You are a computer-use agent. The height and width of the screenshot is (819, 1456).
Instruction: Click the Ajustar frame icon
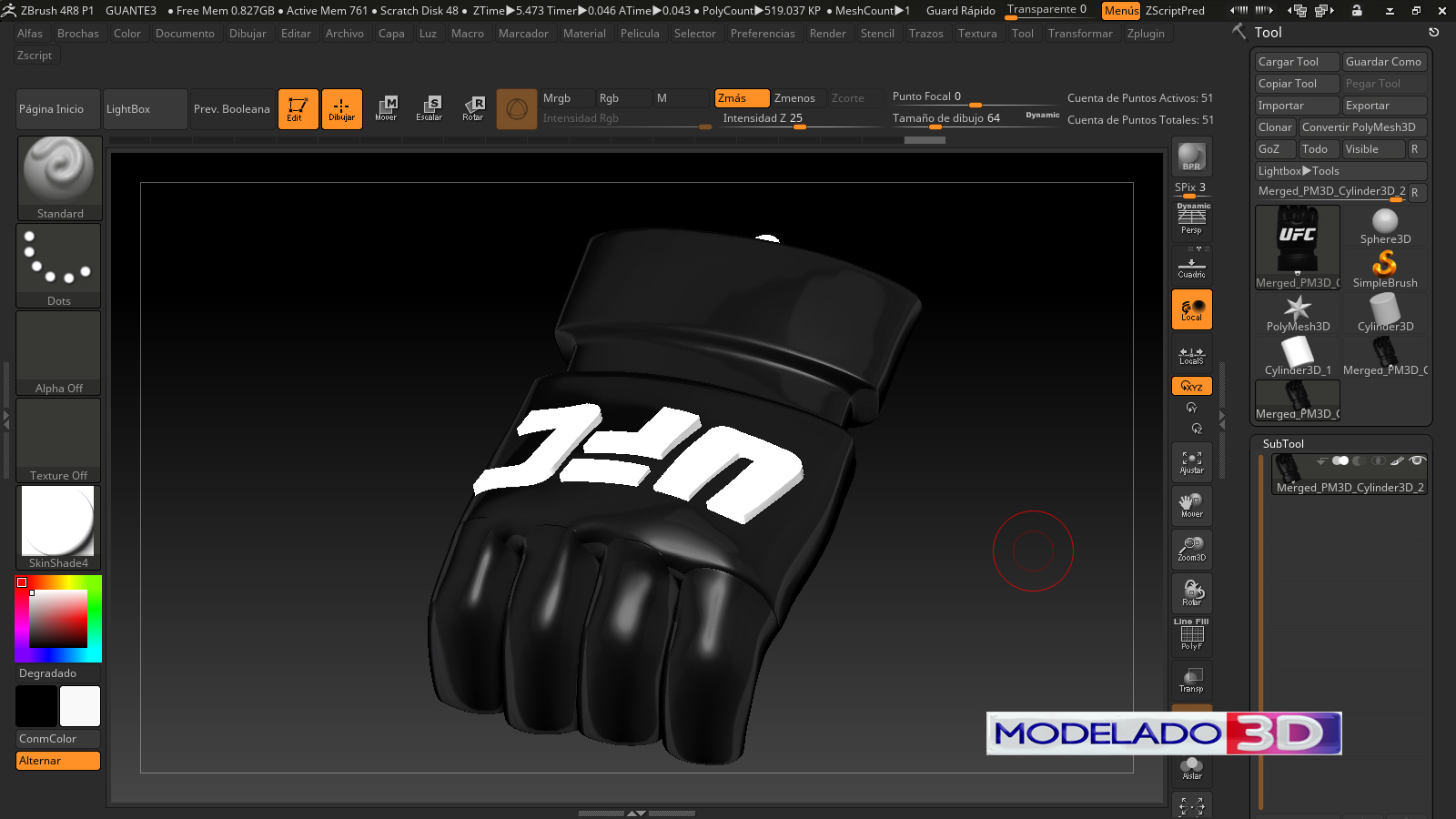(x=1192, y=462)
